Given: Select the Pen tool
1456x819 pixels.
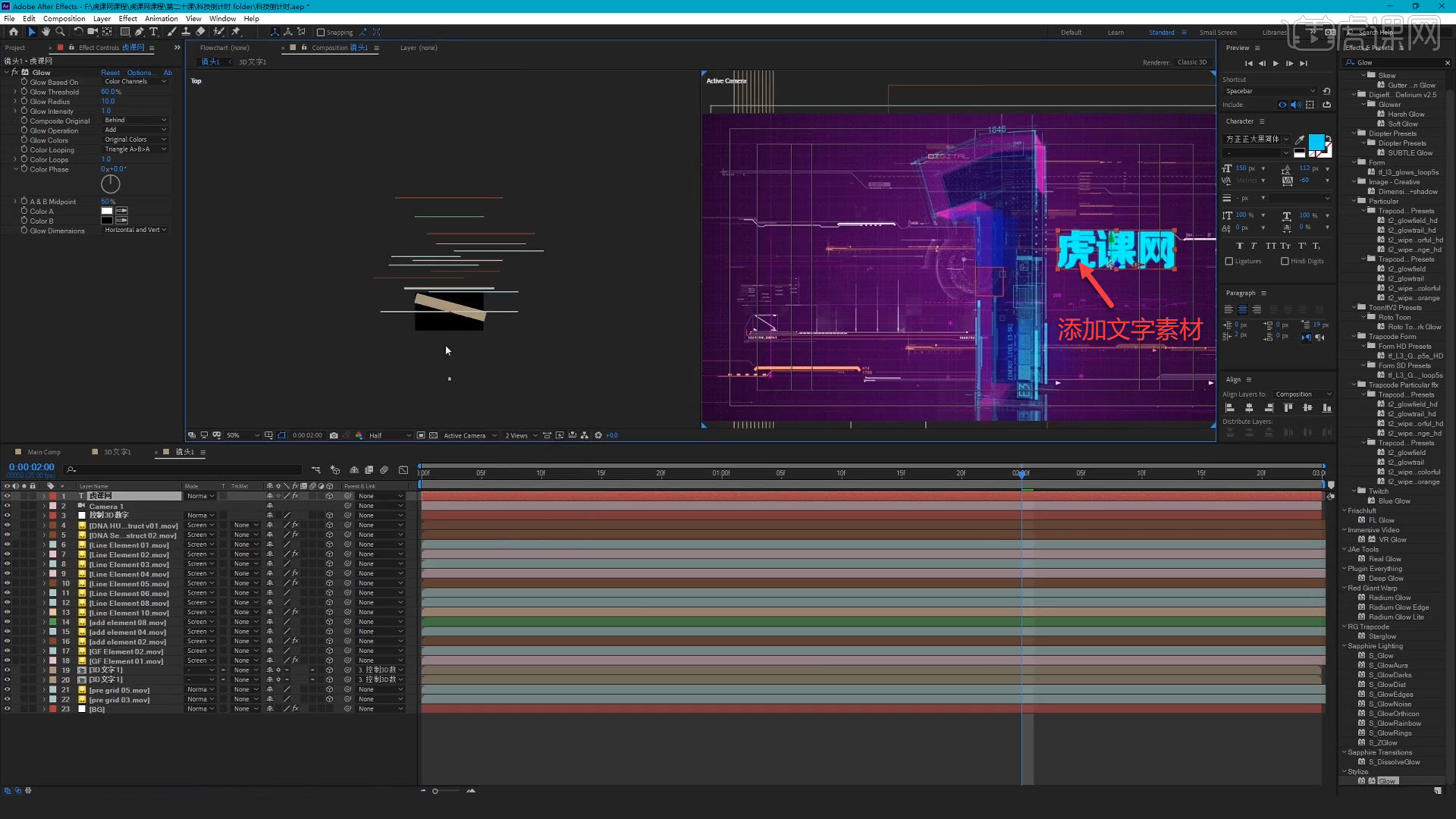Looking at the screenshot, I should tap(140, 32).
